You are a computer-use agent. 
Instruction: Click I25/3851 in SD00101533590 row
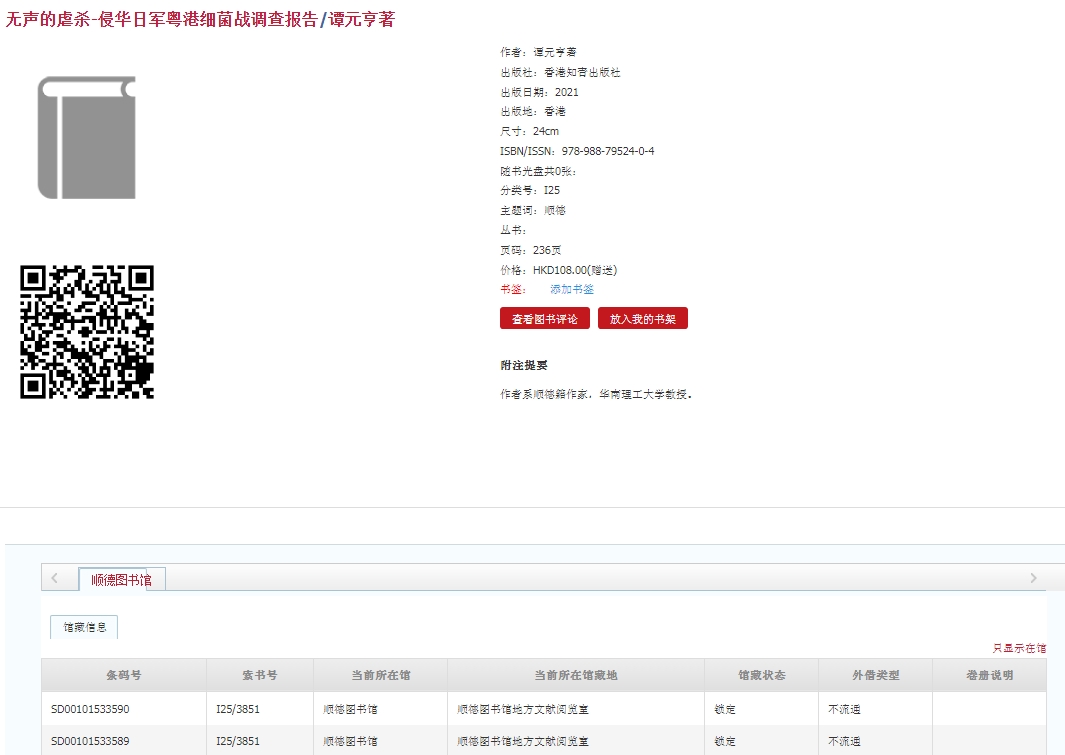pyautogui.click(x=238, y=709)
